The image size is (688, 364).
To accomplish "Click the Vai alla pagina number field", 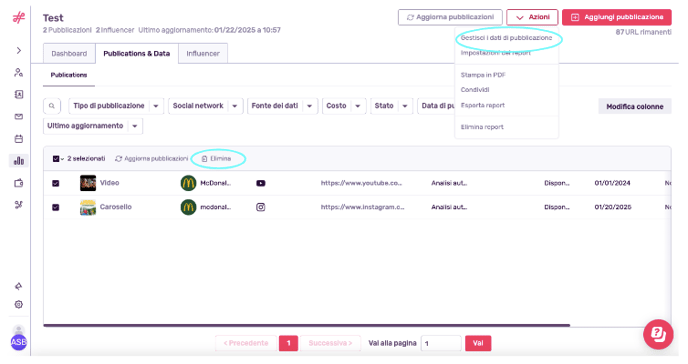I will 441,343.
